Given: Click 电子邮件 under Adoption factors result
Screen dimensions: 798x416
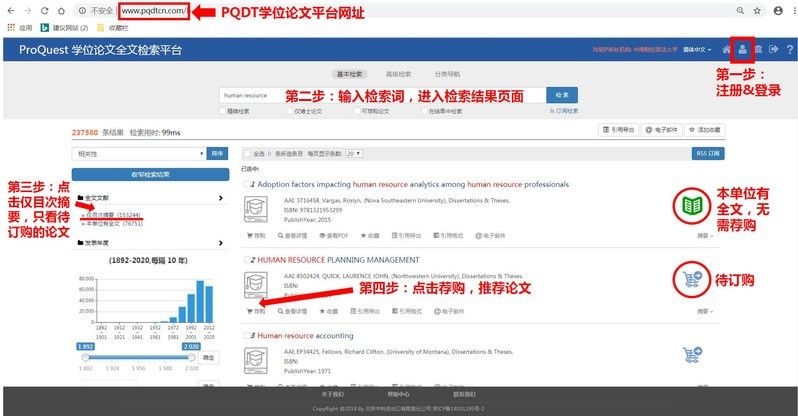Looking at the screenshot, I should 490,236.
